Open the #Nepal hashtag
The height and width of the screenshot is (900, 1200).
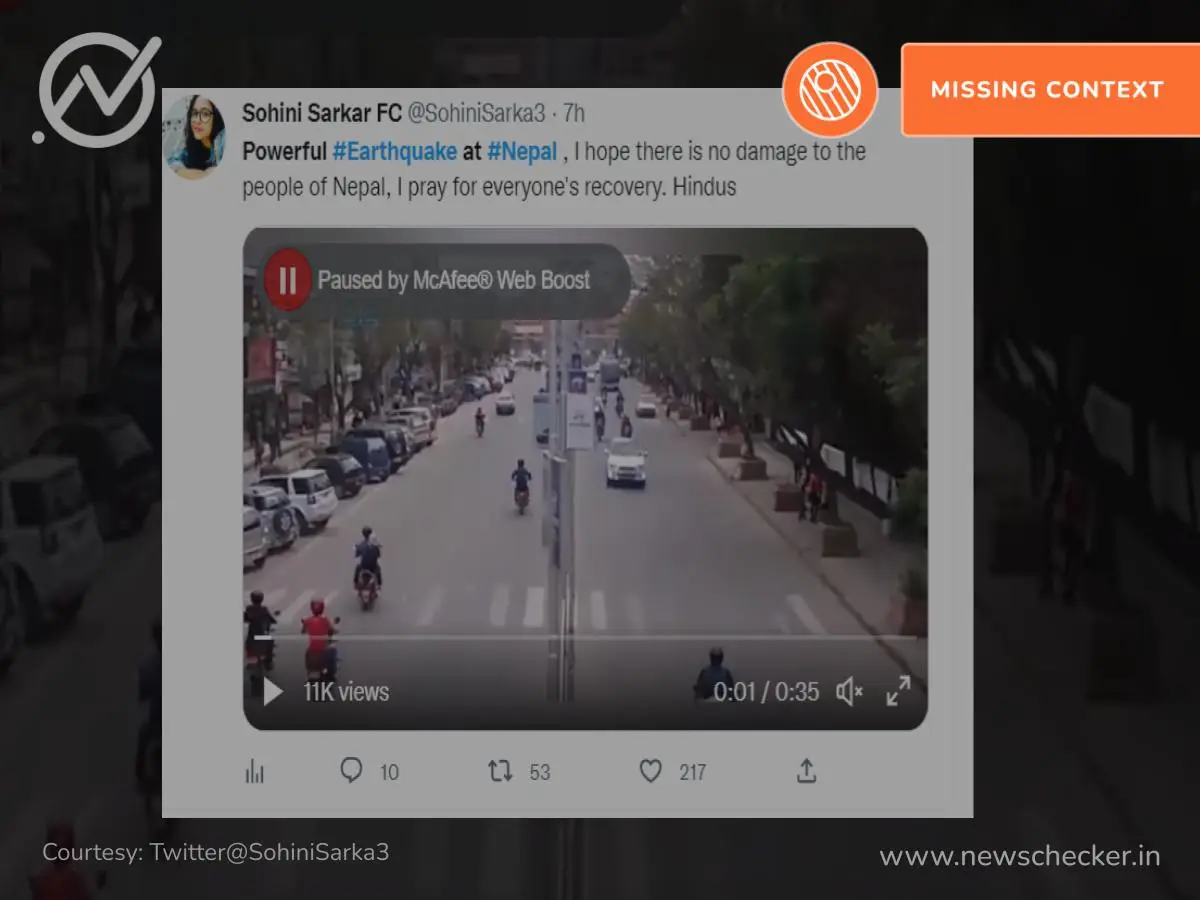coord(523,152)
